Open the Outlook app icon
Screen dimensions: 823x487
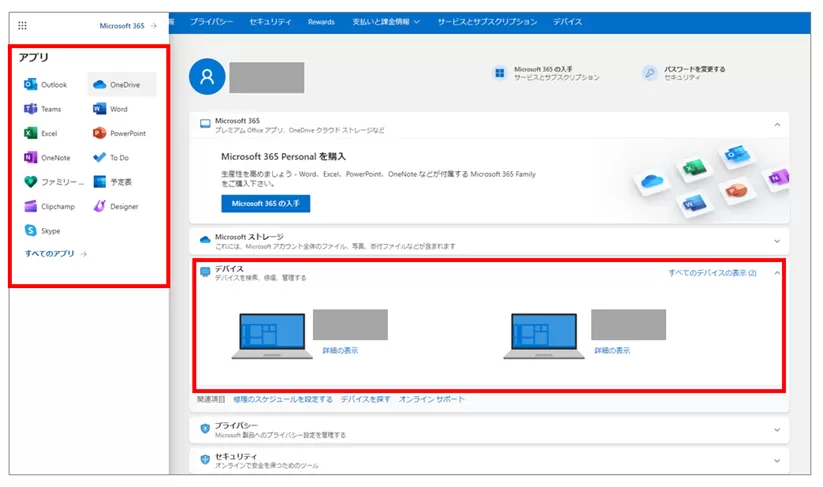point(31,85)
